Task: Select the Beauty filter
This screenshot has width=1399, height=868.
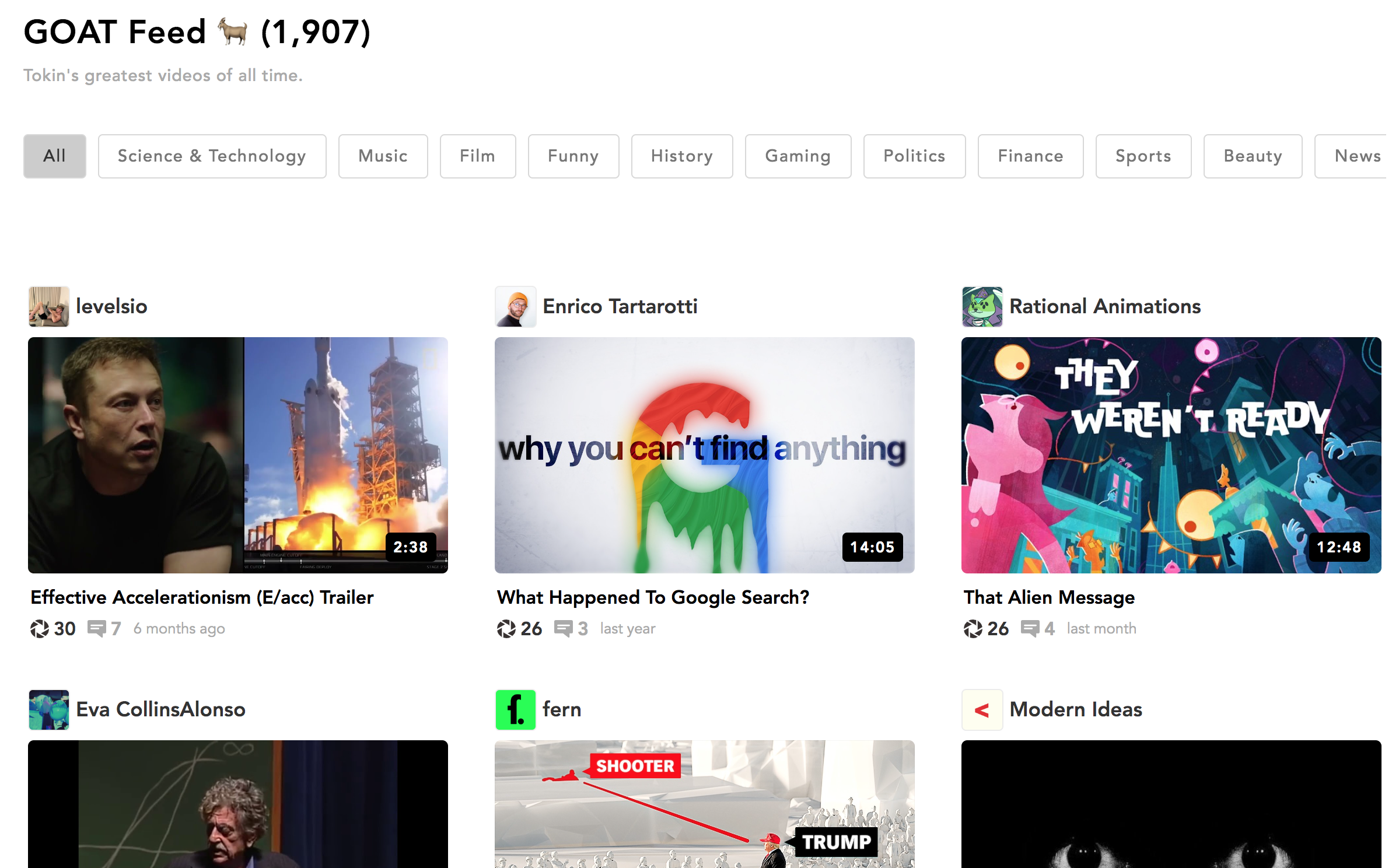Action: 1253,156
